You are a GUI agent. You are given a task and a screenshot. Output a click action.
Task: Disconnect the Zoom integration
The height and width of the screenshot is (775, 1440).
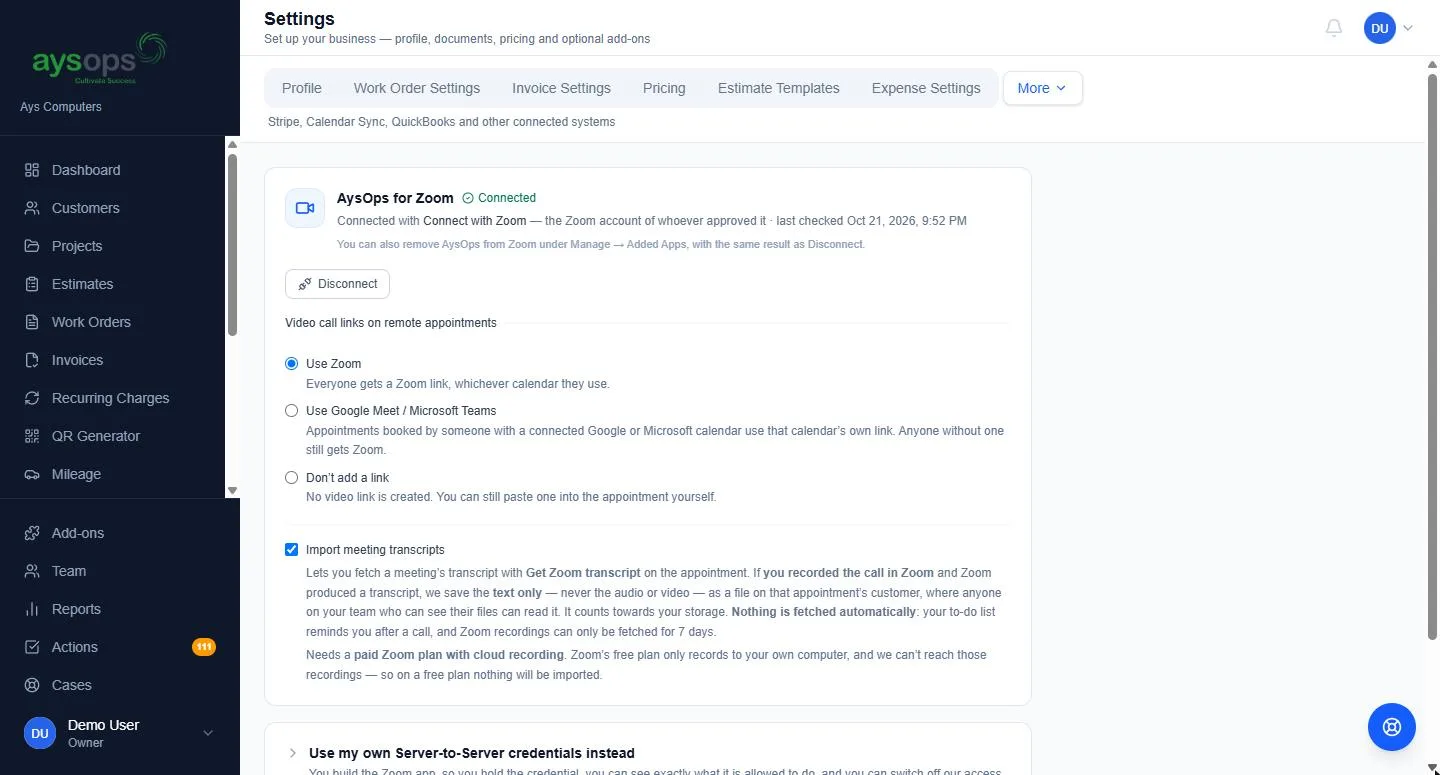(337, 284)
